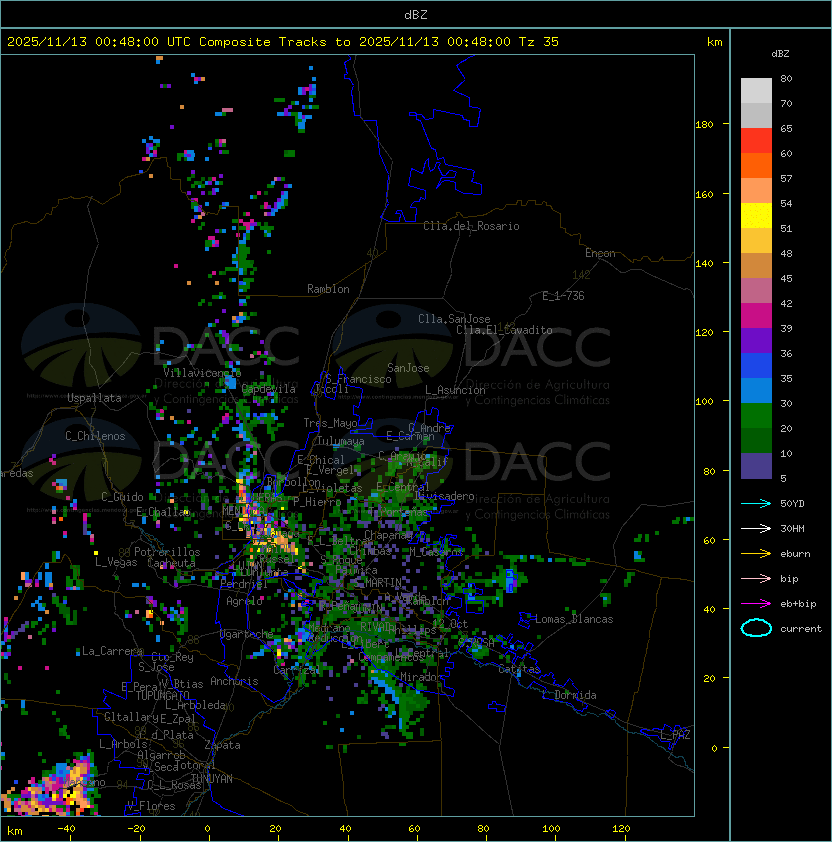Click the 'Uspallata' place label

tap(94, 398)
